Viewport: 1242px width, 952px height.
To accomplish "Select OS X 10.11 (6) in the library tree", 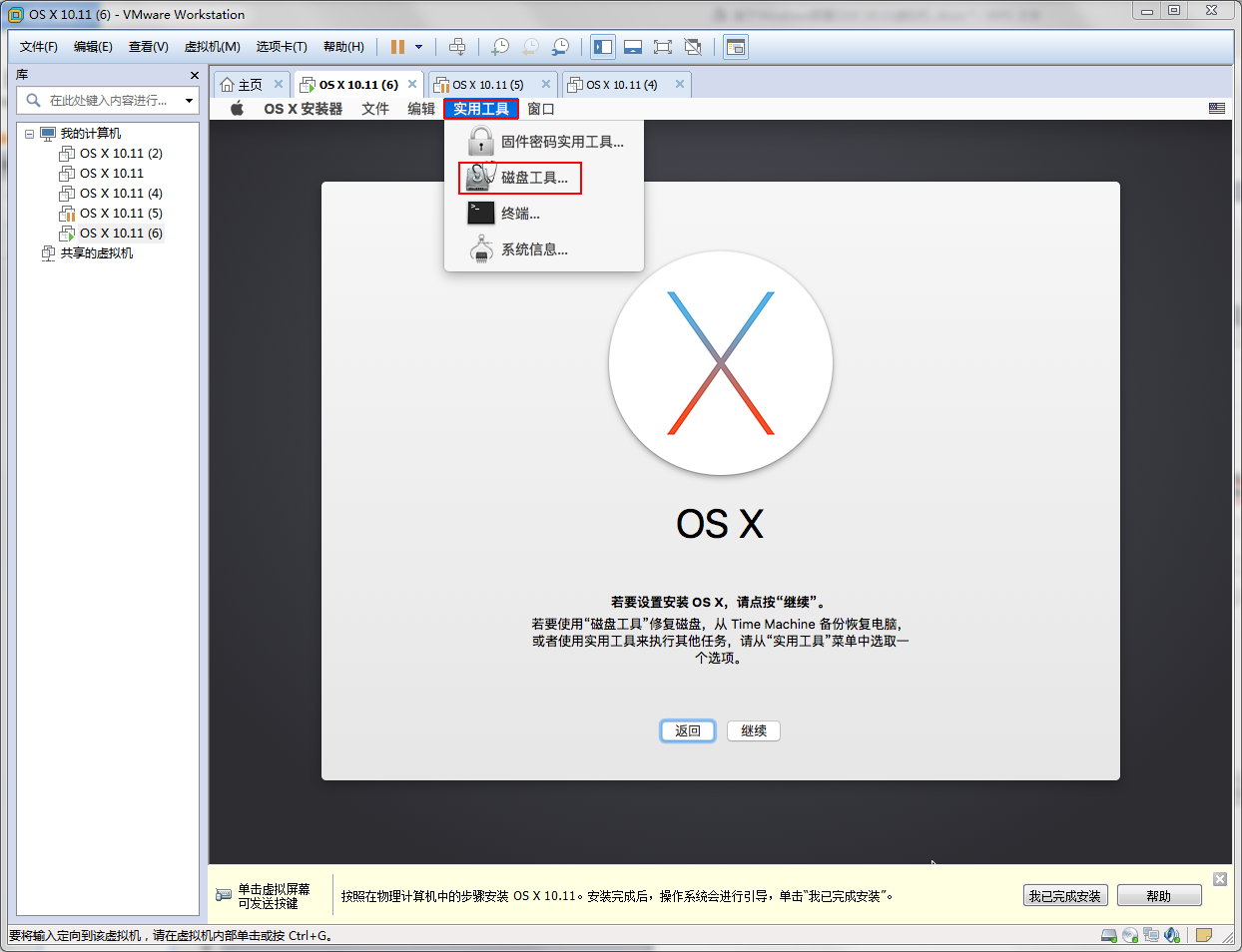I will [x=121, y=234].
